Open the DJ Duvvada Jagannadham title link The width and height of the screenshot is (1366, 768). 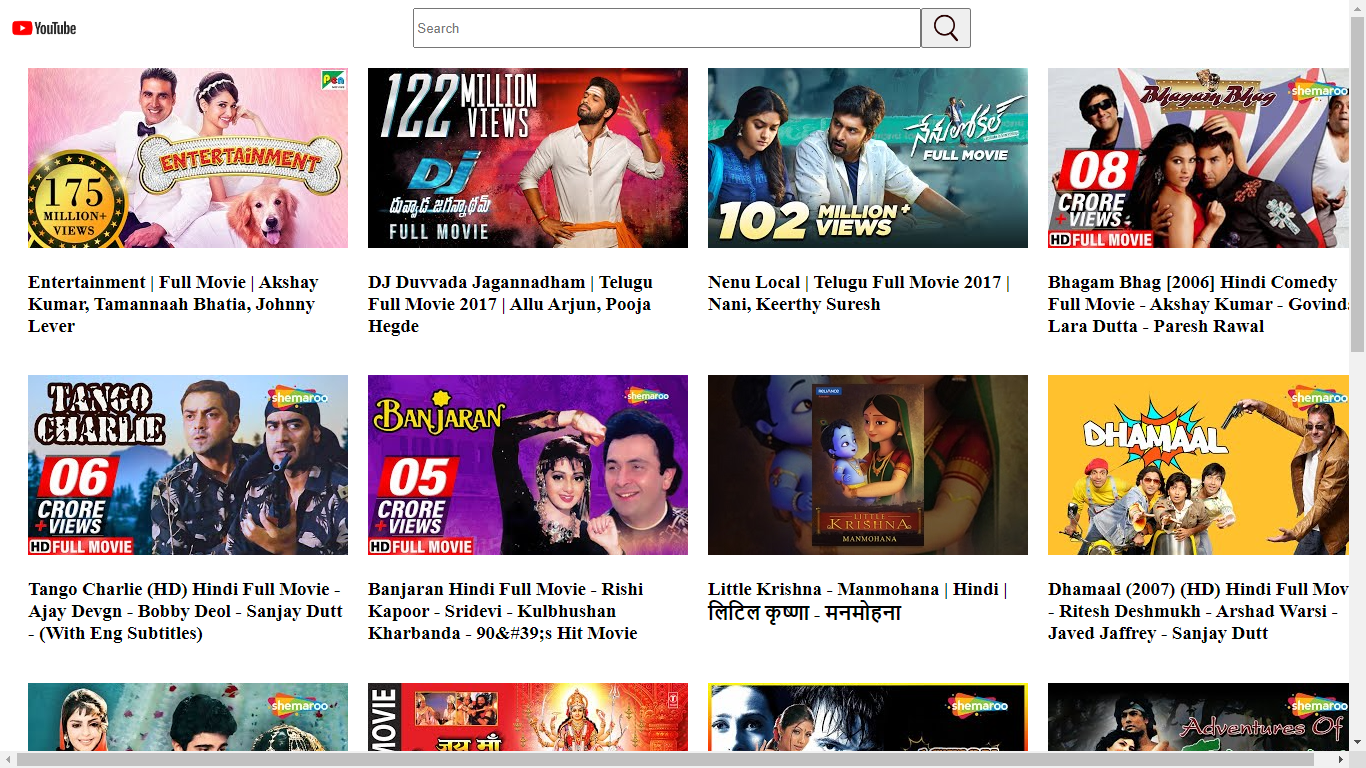[510, 304]
